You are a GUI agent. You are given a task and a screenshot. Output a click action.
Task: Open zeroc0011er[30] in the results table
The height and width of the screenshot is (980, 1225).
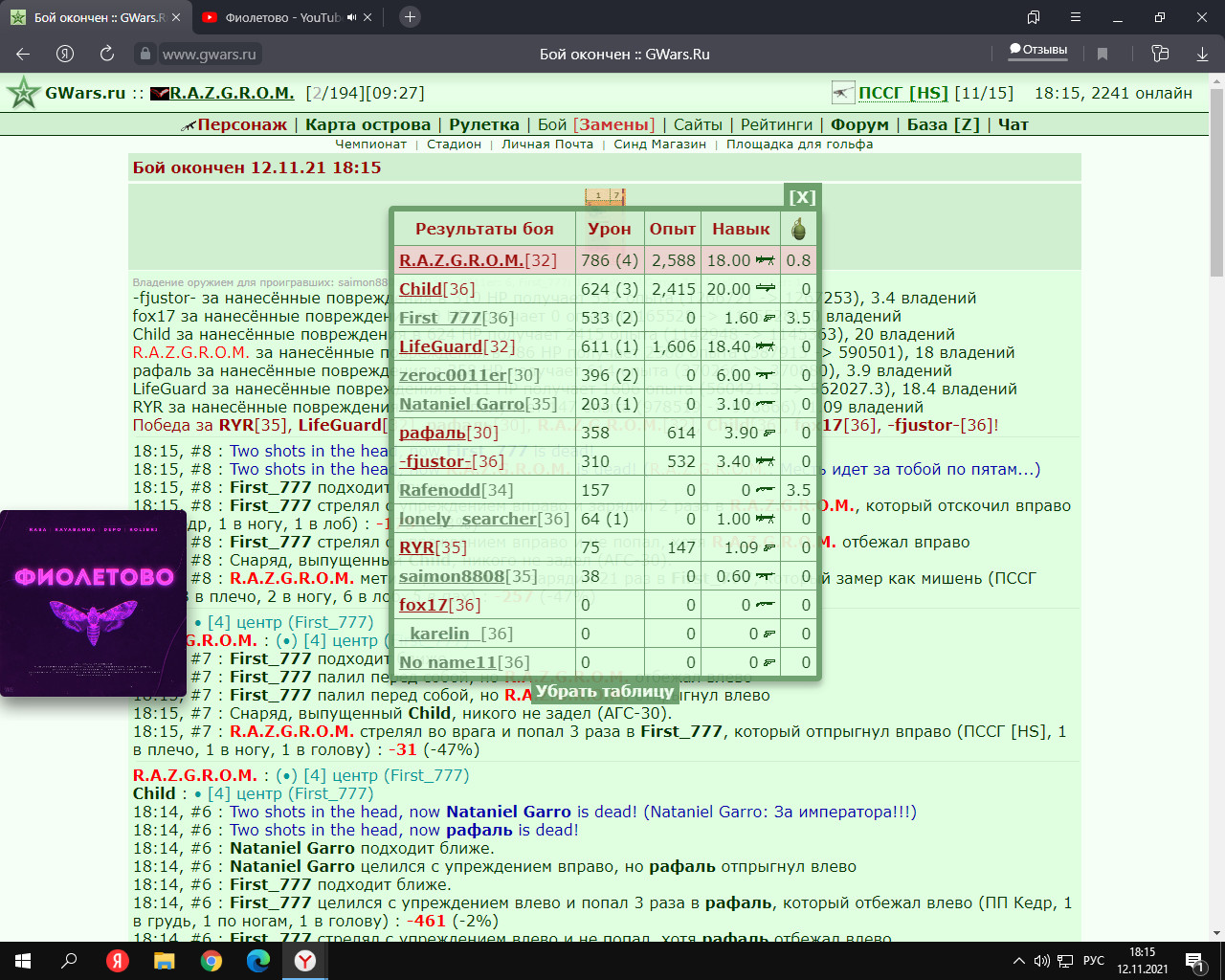point(469,375)
